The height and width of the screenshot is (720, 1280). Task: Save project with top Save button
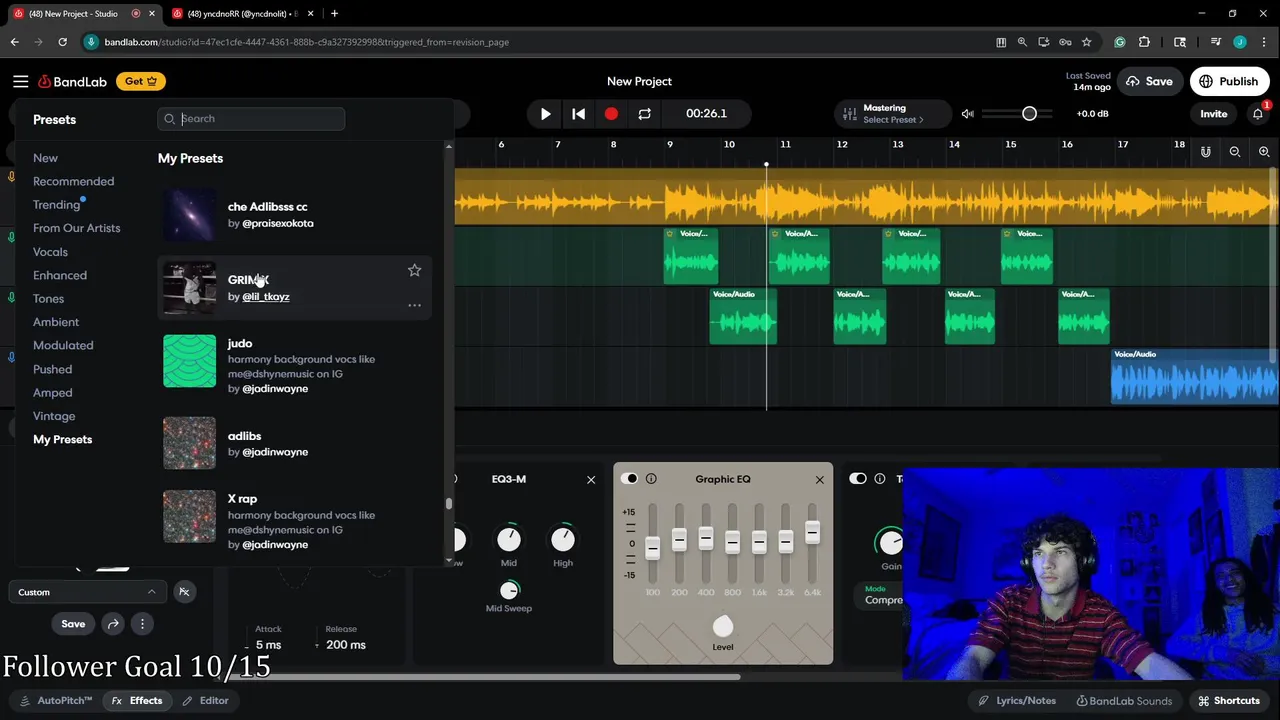tap(1149, 82)
